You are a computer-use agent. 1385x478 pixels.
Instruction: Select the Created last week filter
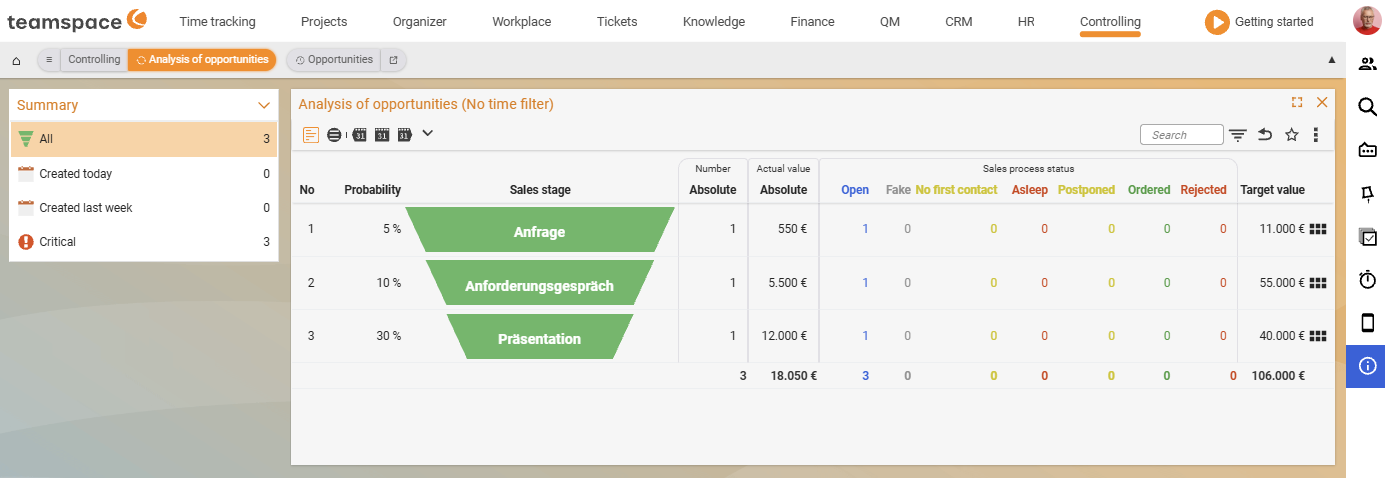click(144, 207)
